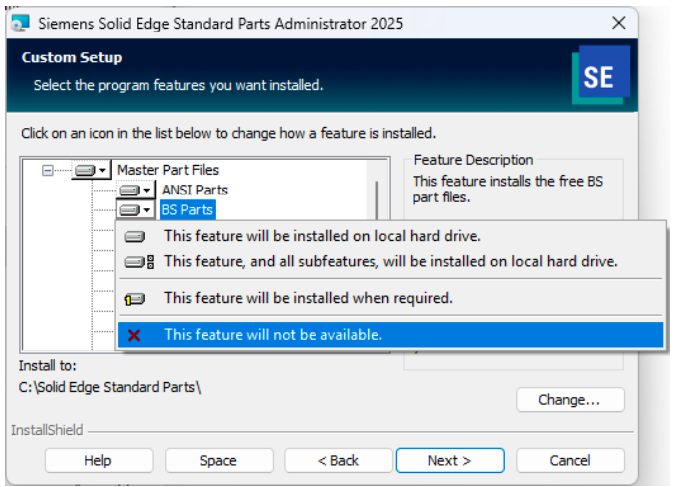The image size is (677, 487).
Task: Click the Space button
Action: [x=219, y=461]
